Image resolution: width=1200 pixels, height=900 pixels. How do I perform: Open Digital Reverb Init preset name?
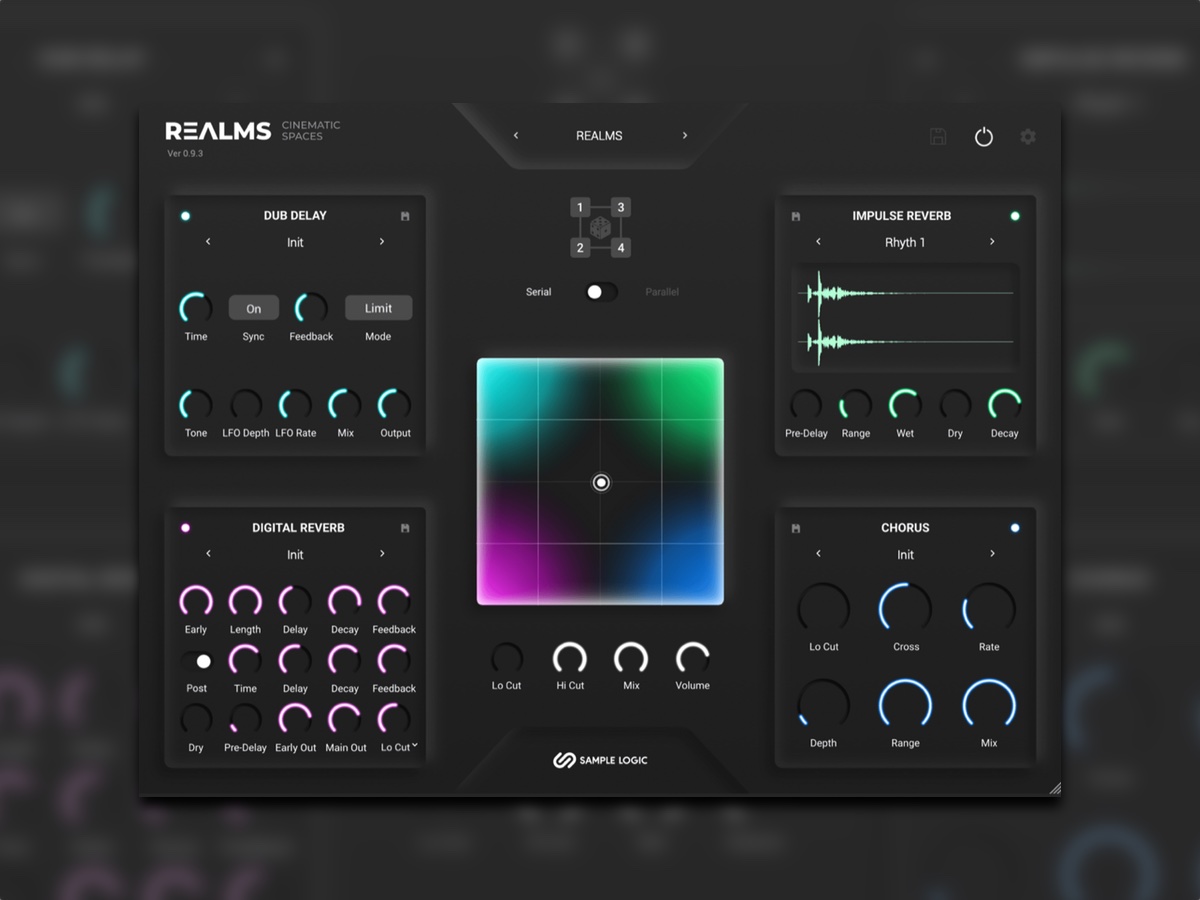(x=295, y=555)
